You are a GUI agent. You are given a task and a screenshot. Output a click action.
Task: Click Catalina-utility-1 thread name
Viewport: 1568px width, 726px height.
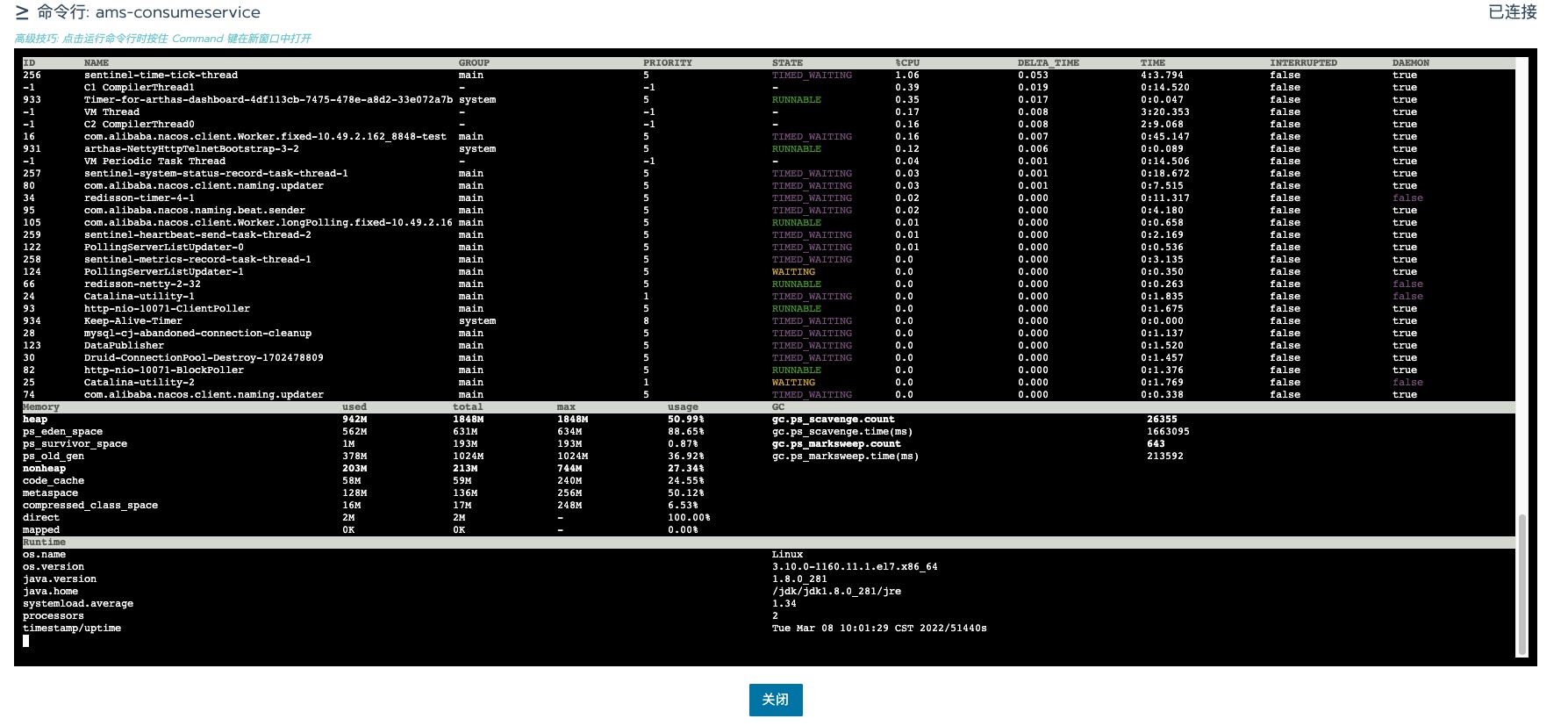point(140,297)
